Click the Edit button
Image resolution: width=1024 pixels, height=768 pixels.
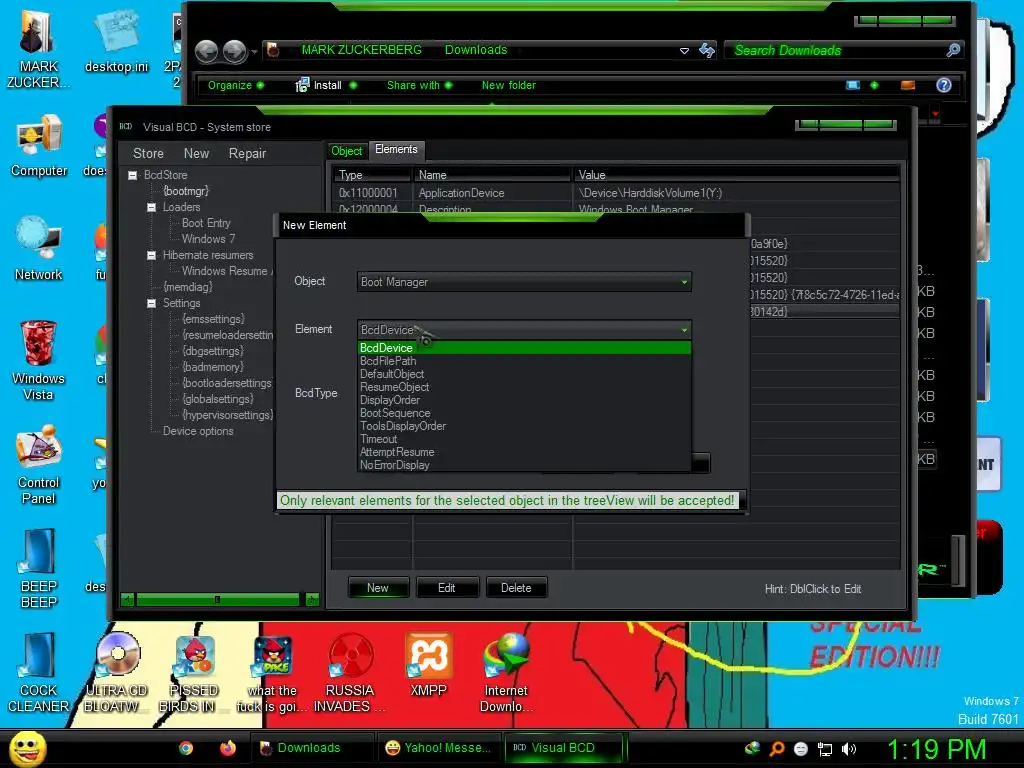(x=447, y=588)
